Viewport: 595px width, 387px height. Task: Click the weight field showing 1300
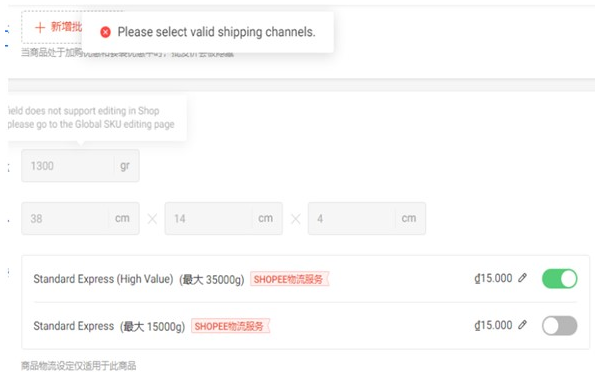(80, 166)
